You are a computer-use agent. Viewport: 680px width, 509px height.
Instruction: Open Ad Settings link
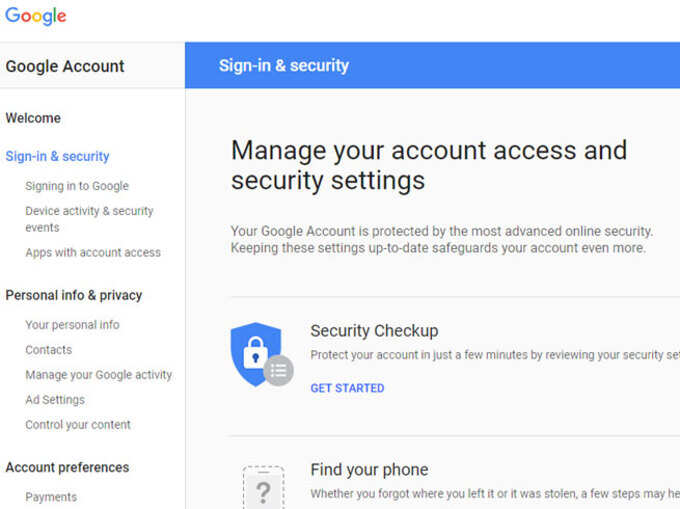coord(55,400)
